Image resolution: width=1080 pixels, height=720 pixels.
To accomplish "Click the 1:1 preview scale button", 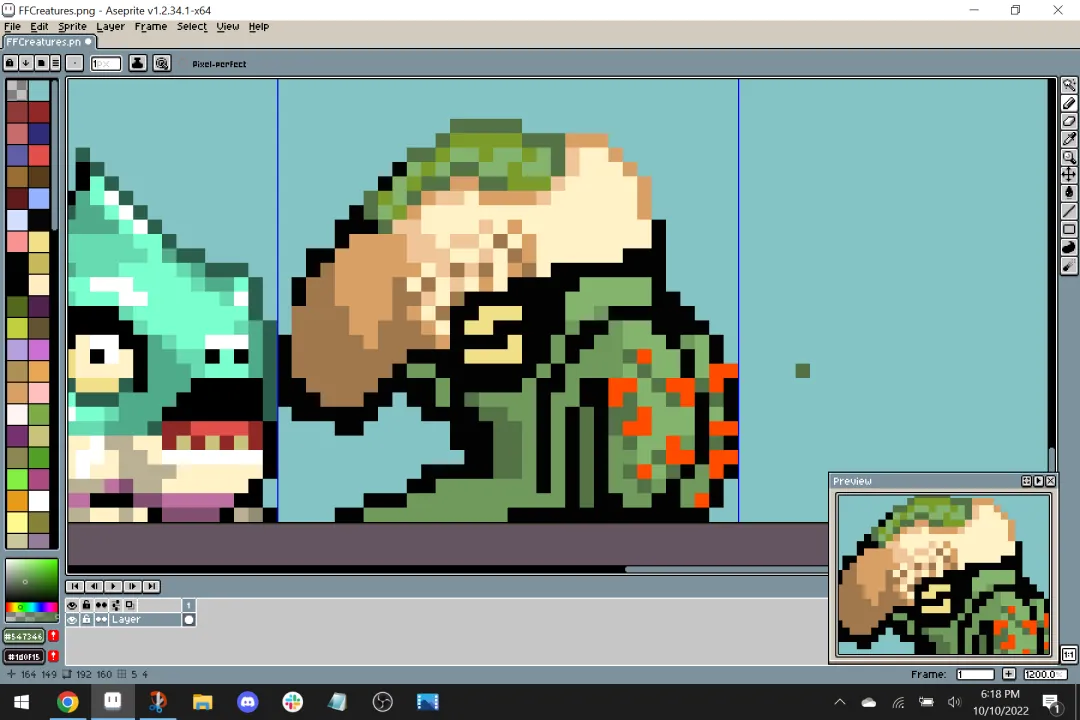I will [1069, 655].
